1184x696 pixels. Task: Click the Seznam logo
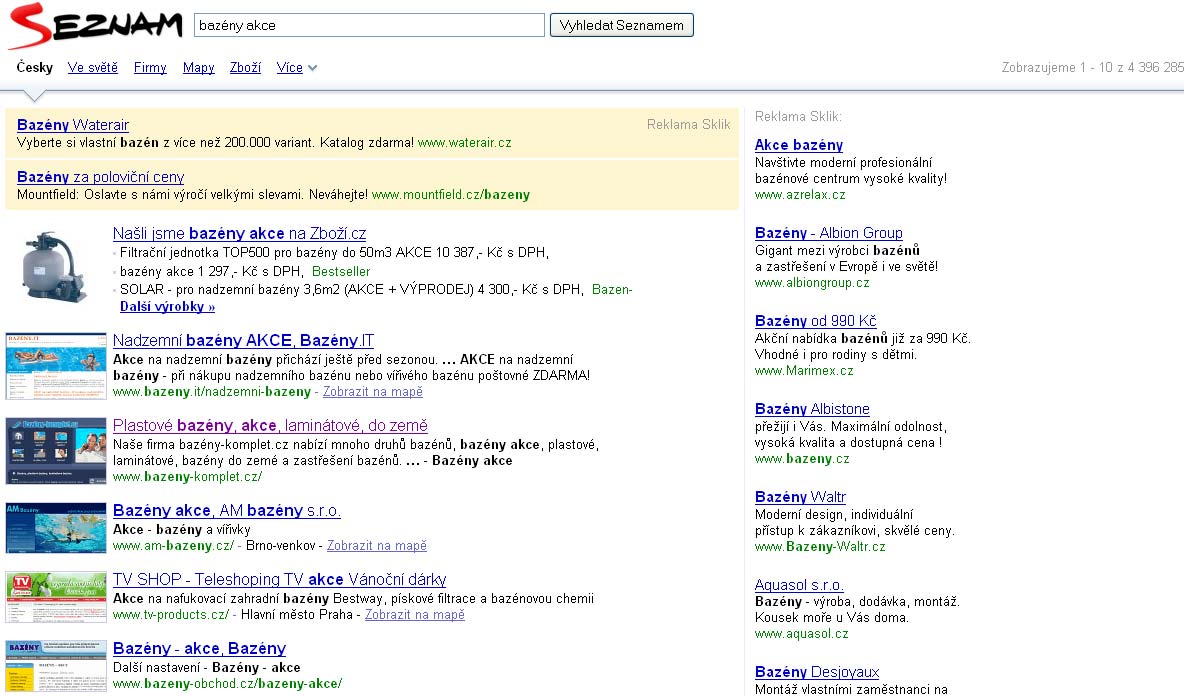coord(96,26)
